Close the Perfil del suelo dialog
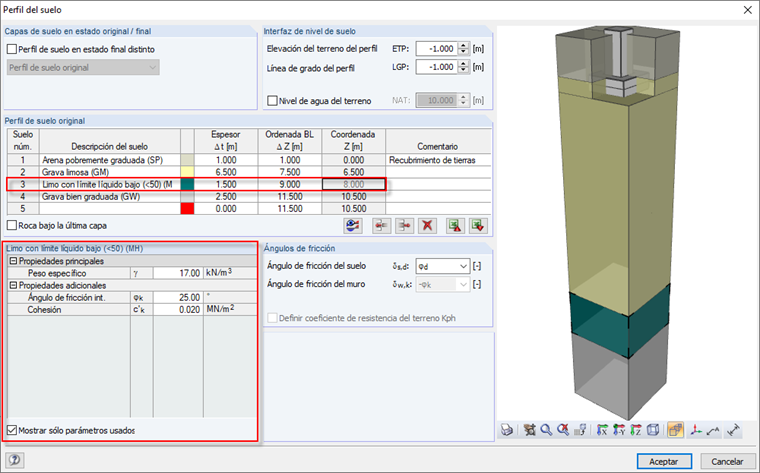Viewport: 760px width, 473px height. pos(747,10)
